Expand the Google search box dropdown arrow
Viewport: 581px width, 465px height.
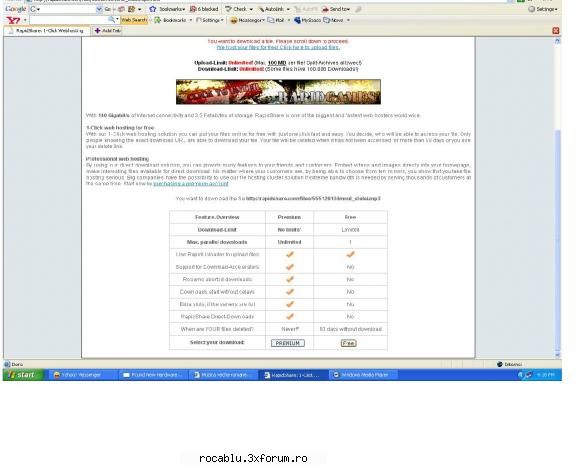(99, 9)
